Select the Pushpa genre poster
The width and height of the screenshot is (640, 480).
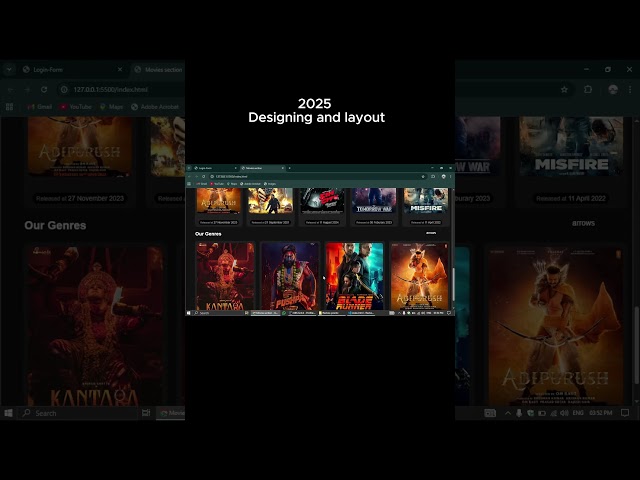point(289,276)
